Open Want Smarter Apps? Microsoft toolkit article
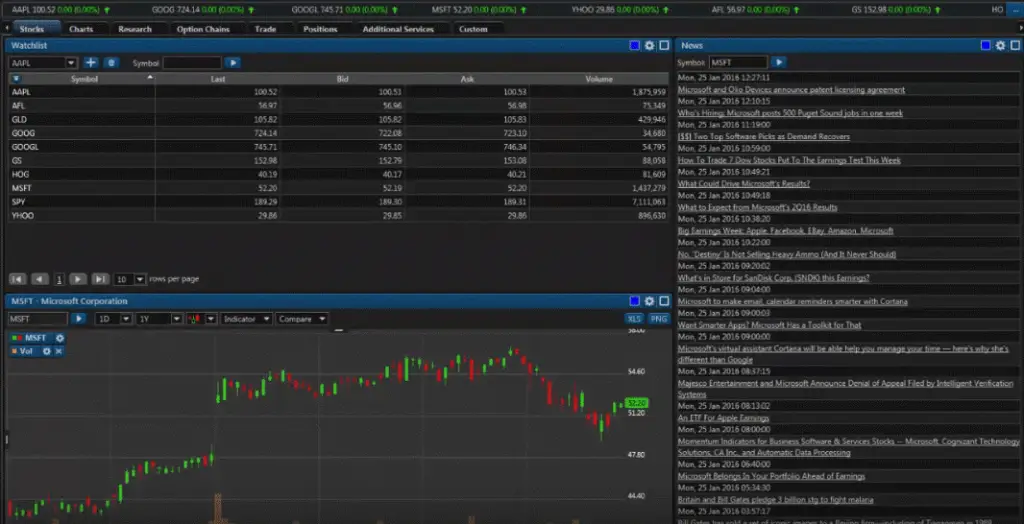Viewport: 1024px width, 524px height. 769,325
